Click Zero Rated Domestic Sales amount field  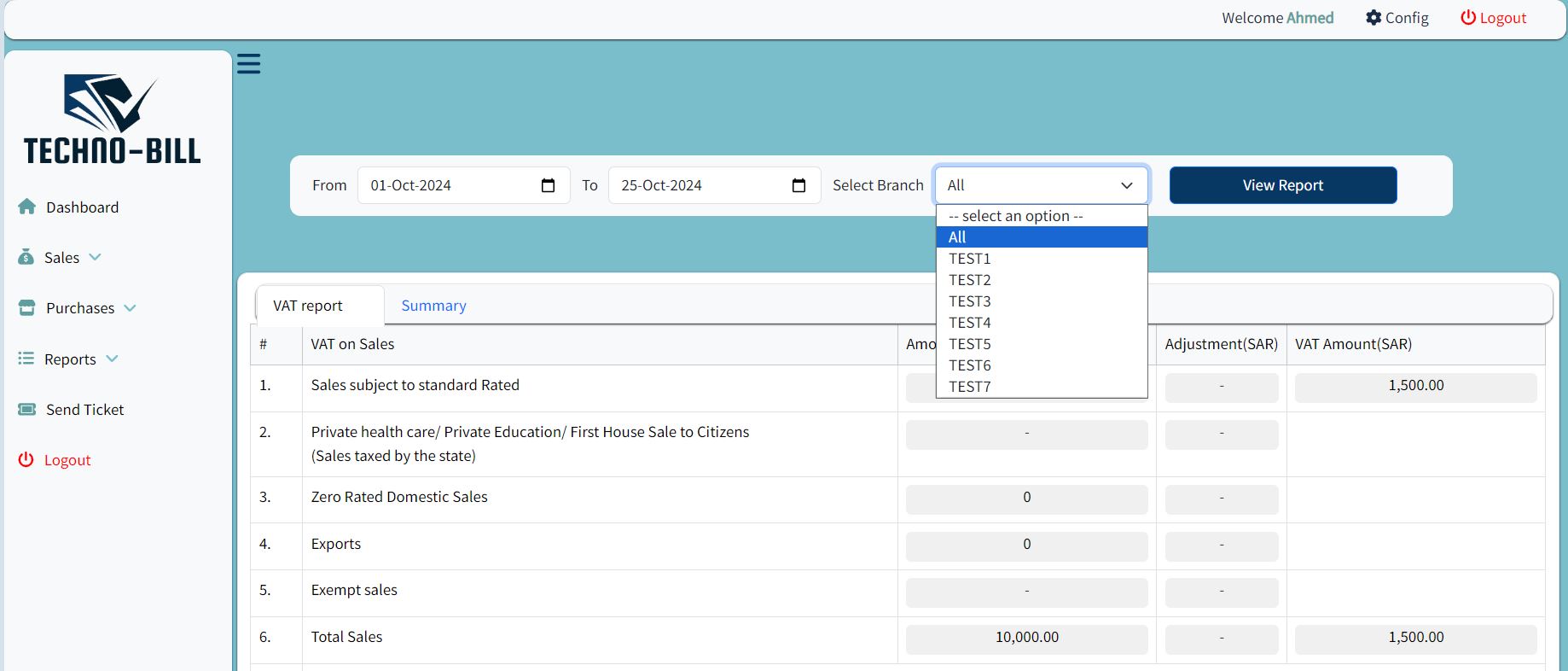[x=1026, y=499]
